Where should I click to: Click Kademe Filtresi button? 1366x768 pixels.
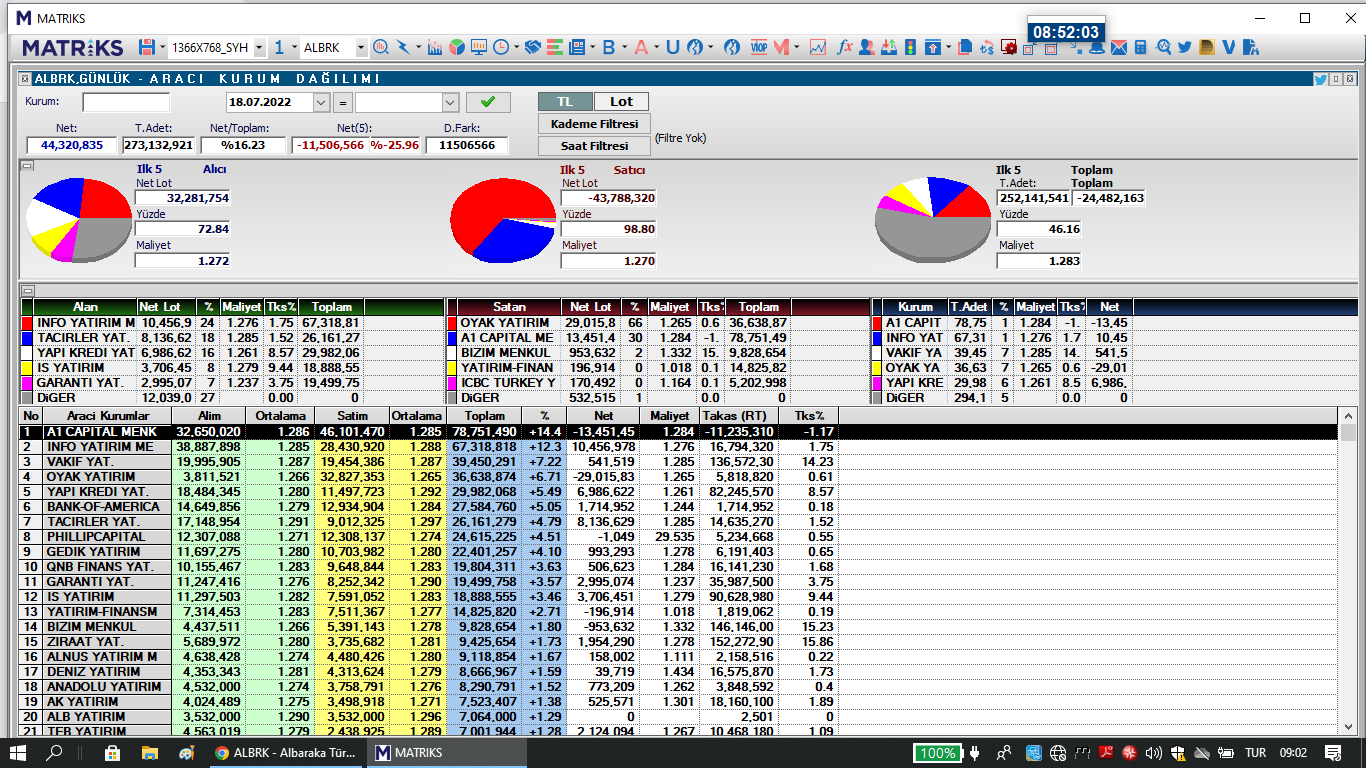tap(594, 124)
